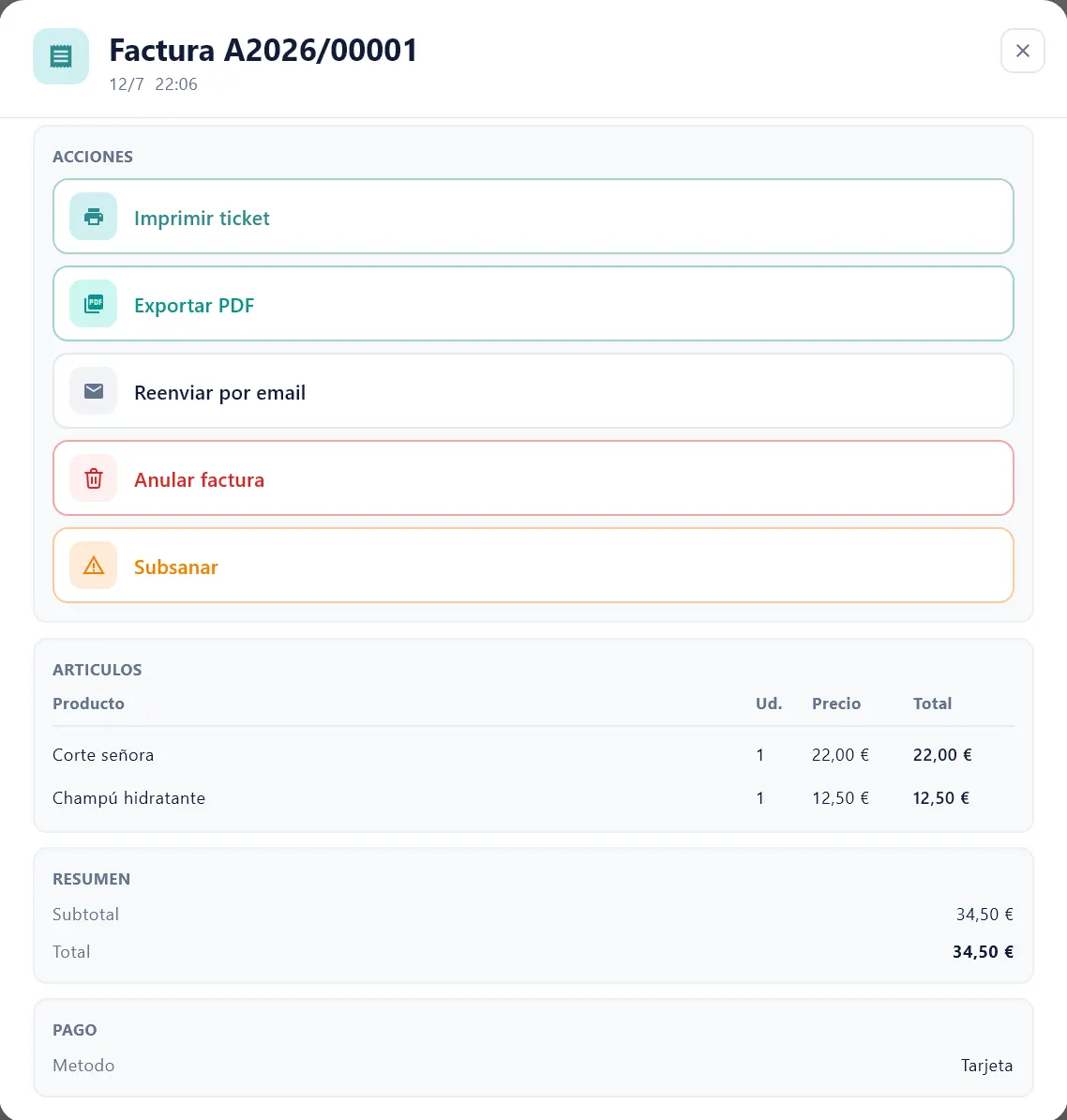Click the Producto column header
The height and width of the screenshot is (1120, 1067).
point(88,704)
